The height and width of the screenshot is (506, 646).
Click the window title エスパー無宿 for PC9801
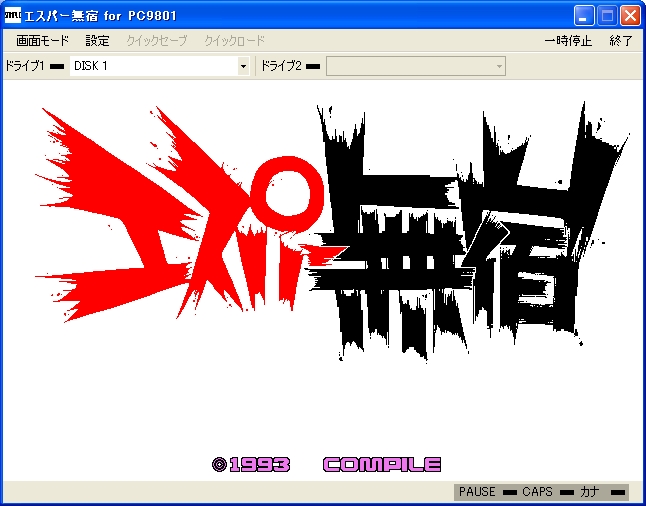pyautogui.click(x=101, y=16)
